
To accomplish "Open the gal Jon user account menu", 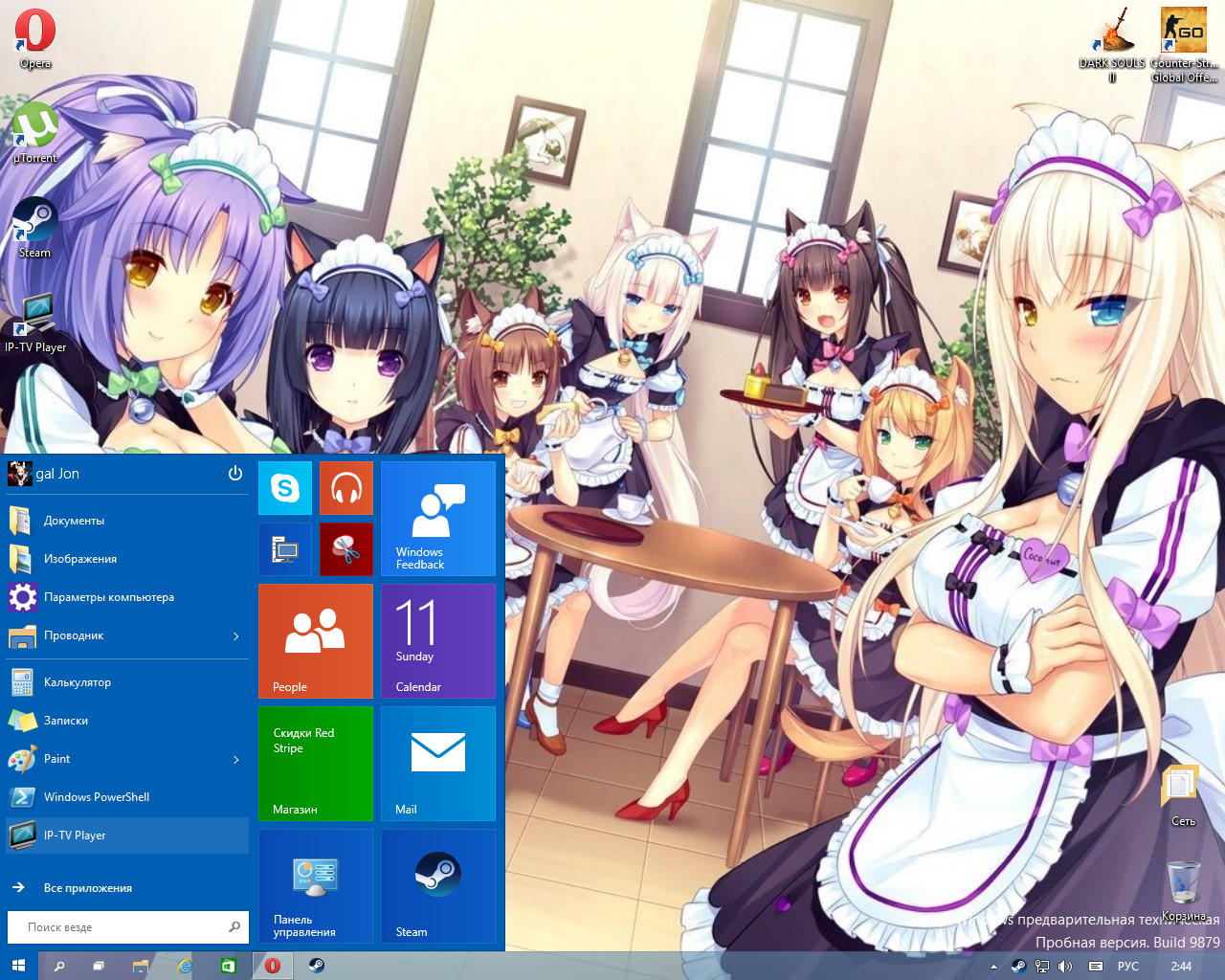I will pos(44,474).
